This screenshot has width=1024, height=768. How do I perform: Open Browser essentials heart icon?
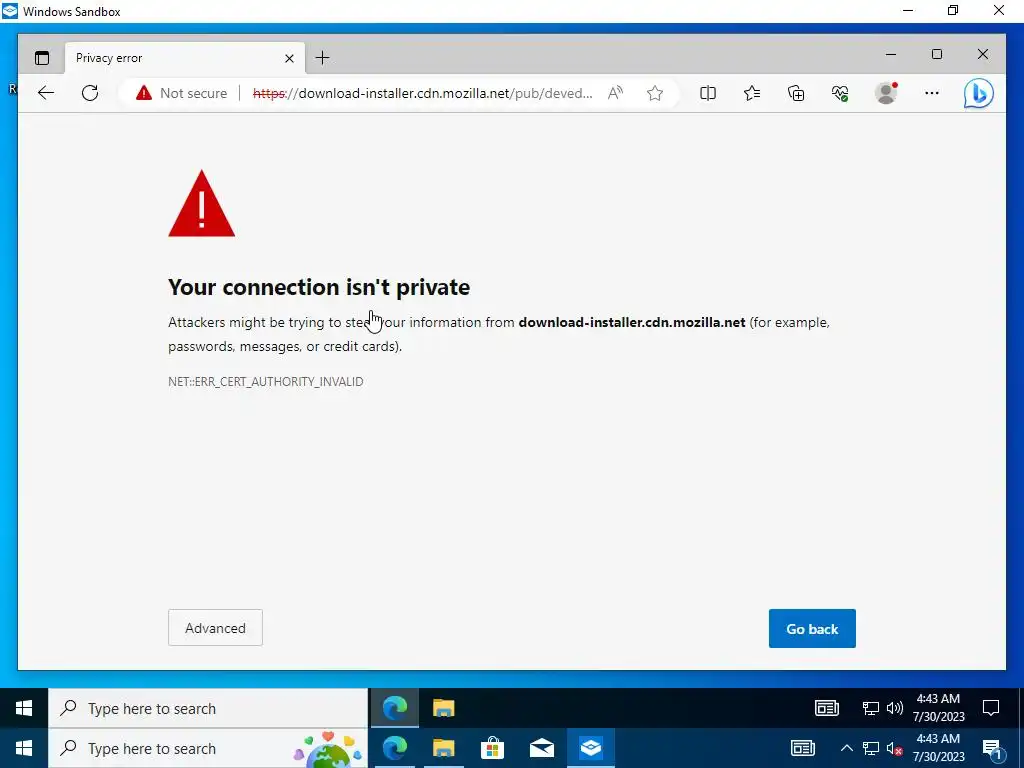click(x=840, y=93)
